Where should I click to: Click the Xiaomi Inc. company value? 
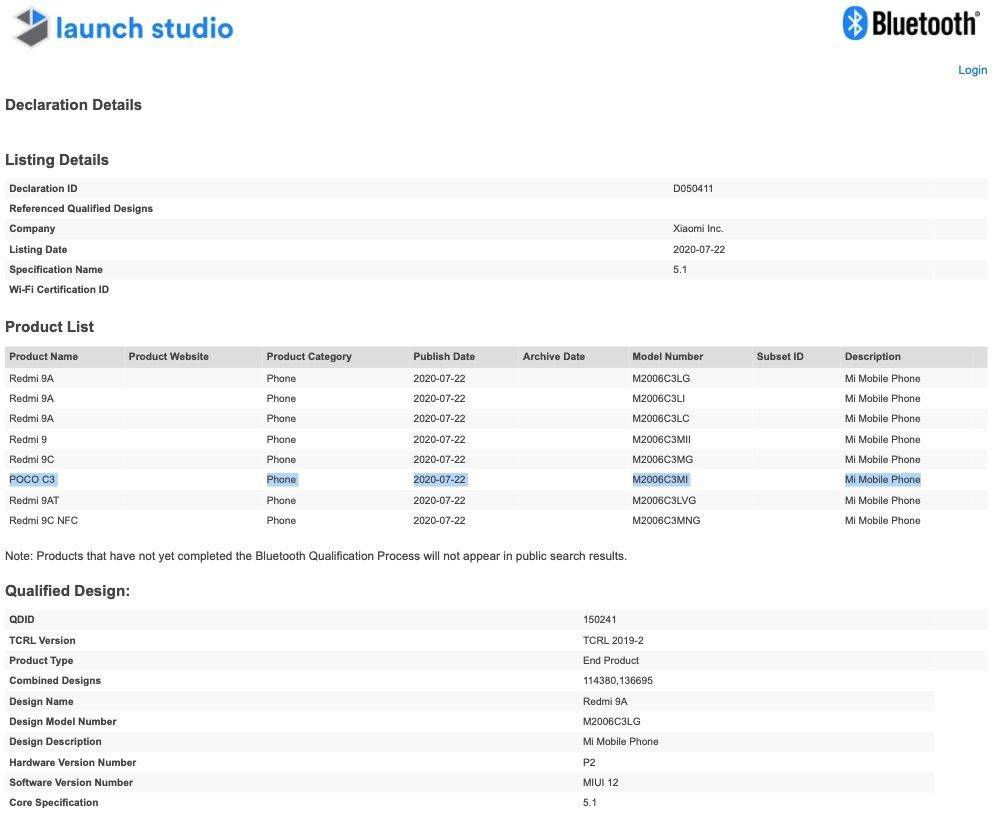[698, 229]
